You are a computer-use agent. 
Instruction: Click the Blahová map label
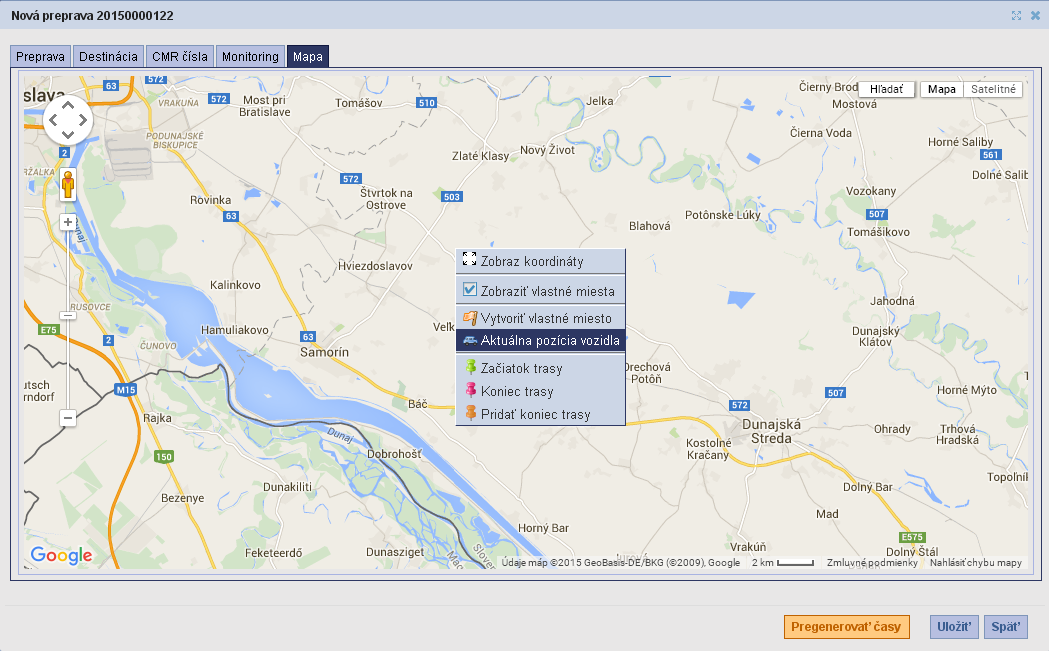point(650,226)
